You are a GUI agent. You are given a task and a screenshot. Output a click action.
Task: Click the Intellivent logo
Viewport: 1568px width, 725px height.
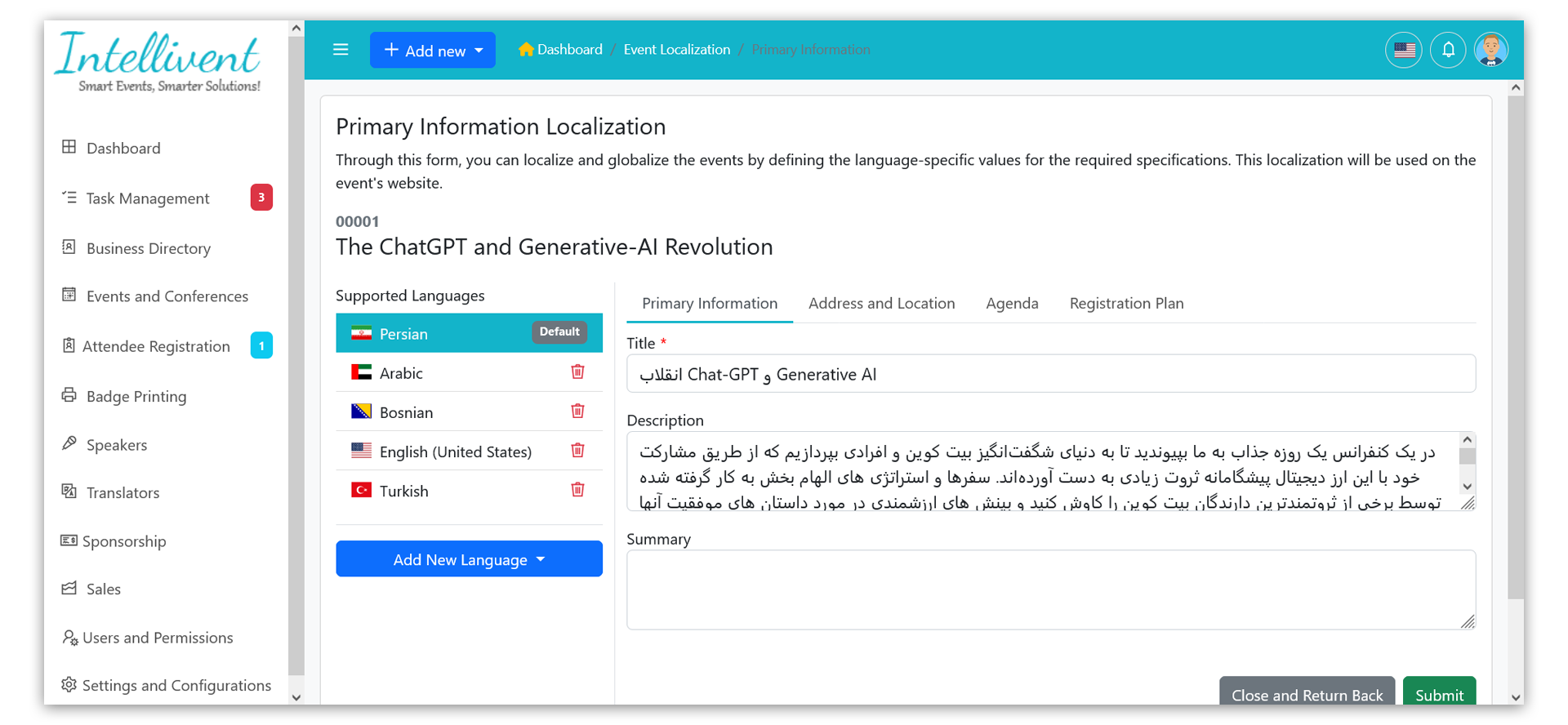pos(158,62)
